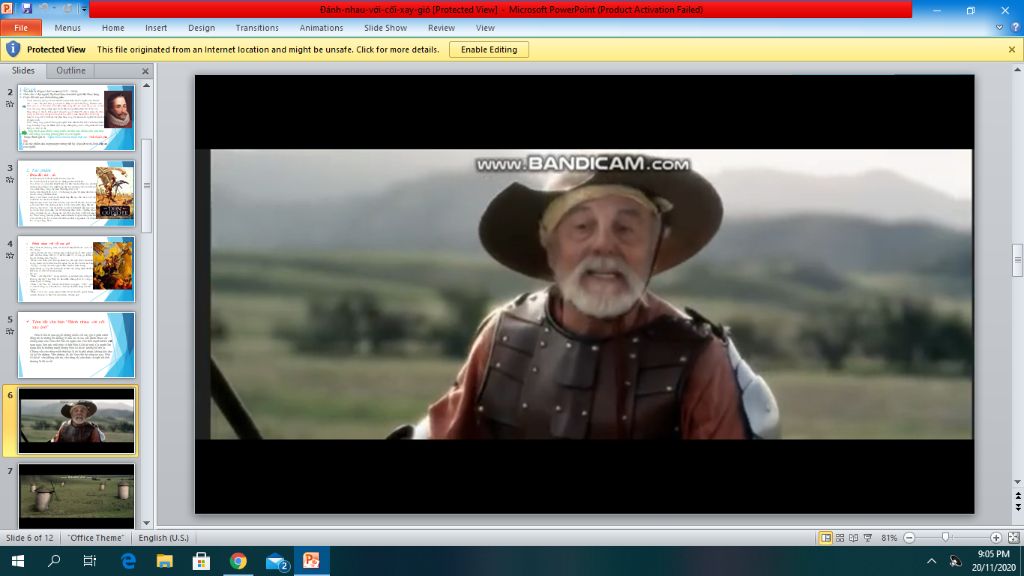Screen dimensions: 1024x576
Task: Switch to the Insert ribbon tab
Action: pos(156,27)
